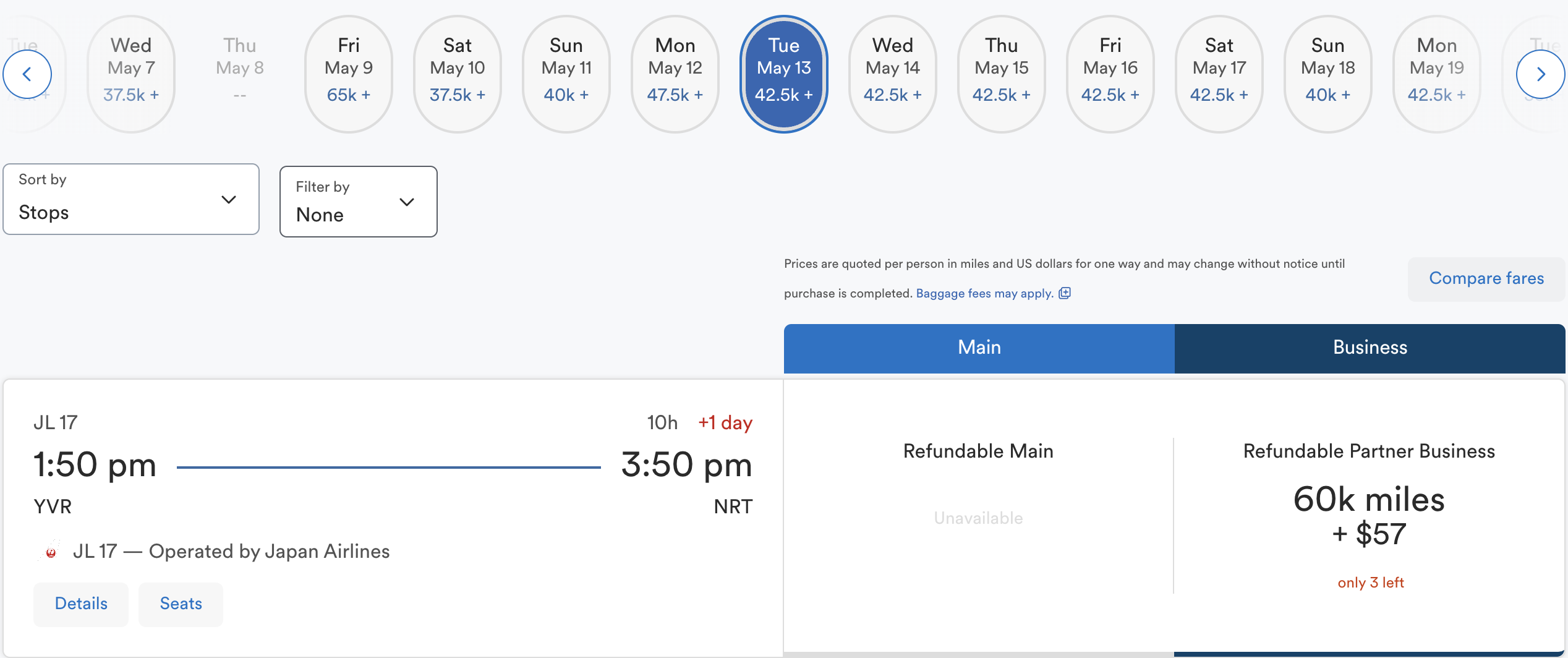Switch to the Main cabin tab

tap(979, 348)
